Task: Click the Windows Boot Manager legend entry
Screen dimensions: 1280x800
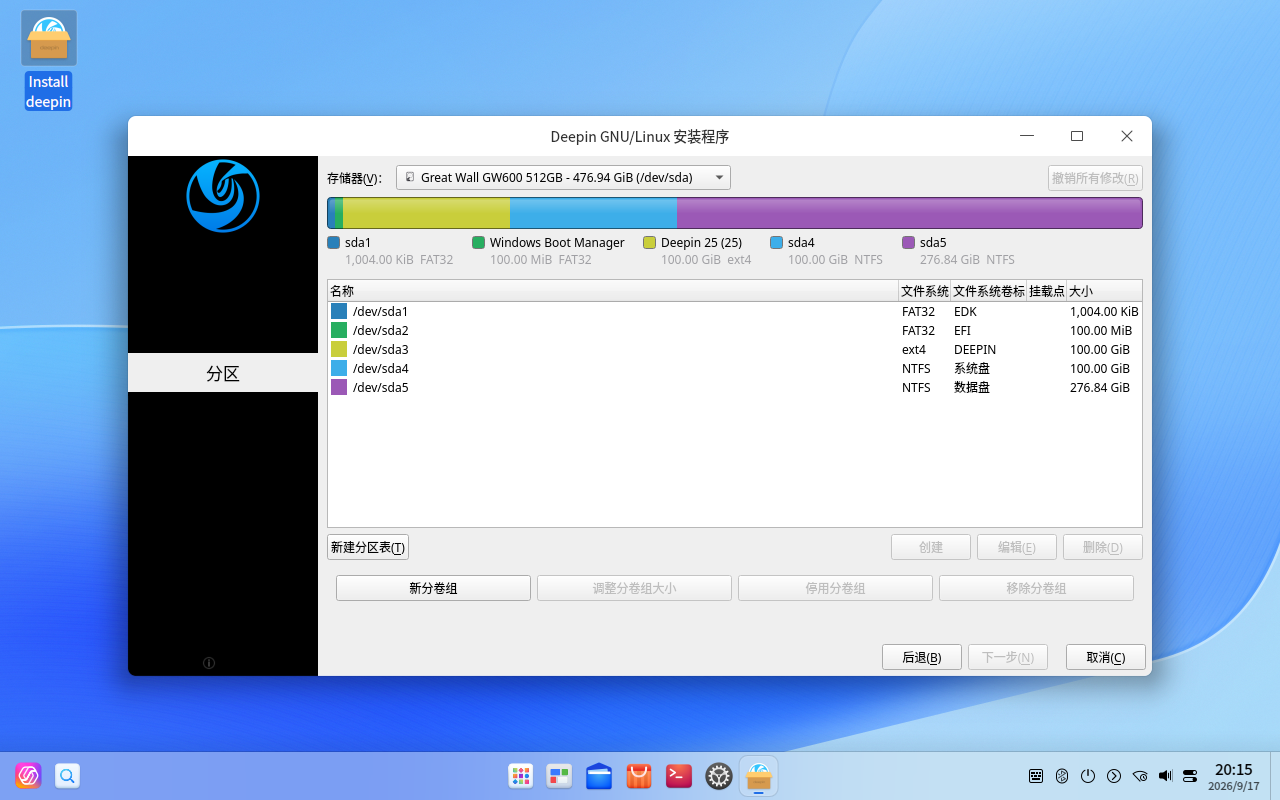Action: tap(548, 250)
